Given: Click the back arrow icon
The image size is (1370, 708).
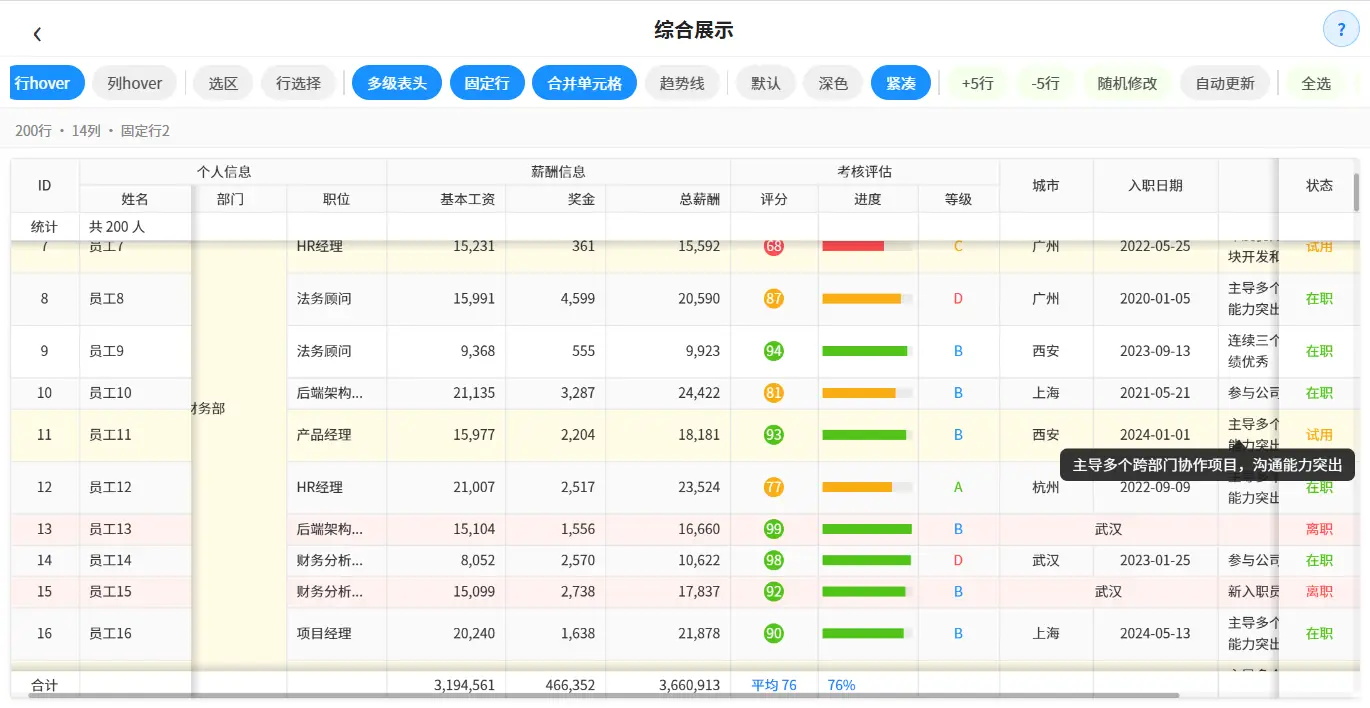Looking at the screenshot, I should 37,34.
